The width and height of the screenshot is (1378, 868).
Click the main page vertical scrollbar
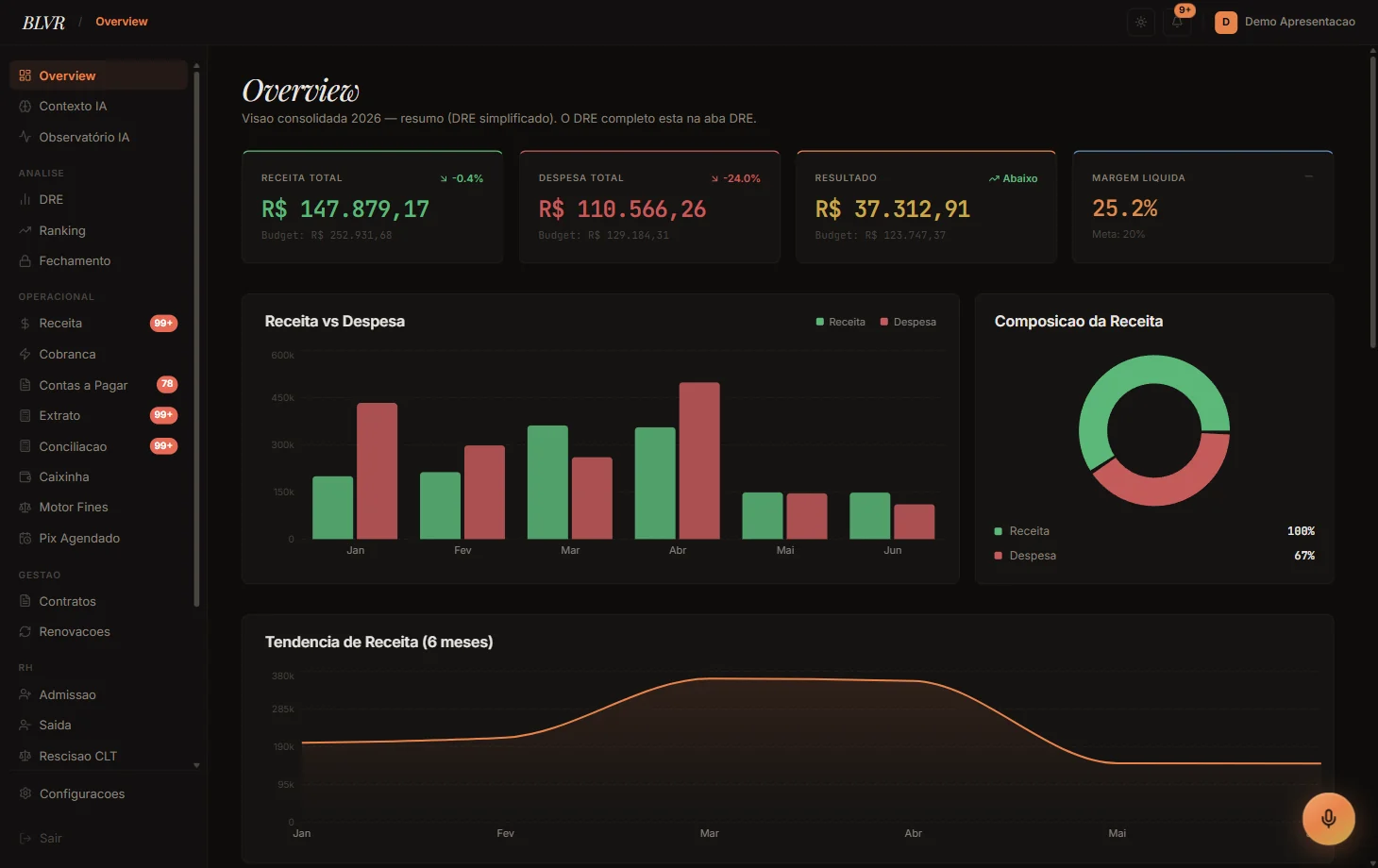point(1372,203)
